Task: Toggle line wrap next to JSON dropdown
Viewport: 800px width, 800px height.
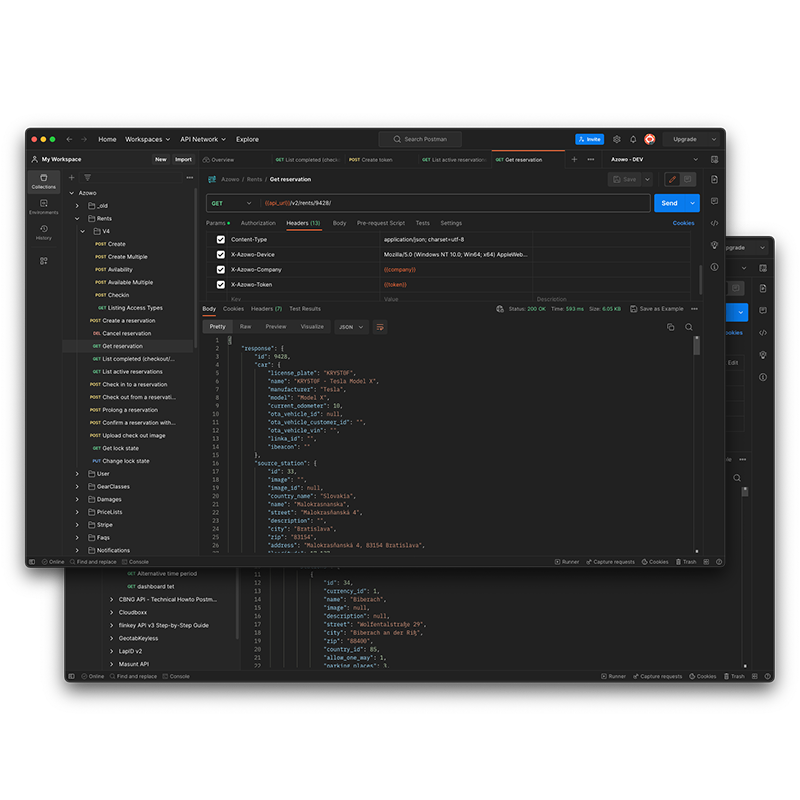Action: 380,327
